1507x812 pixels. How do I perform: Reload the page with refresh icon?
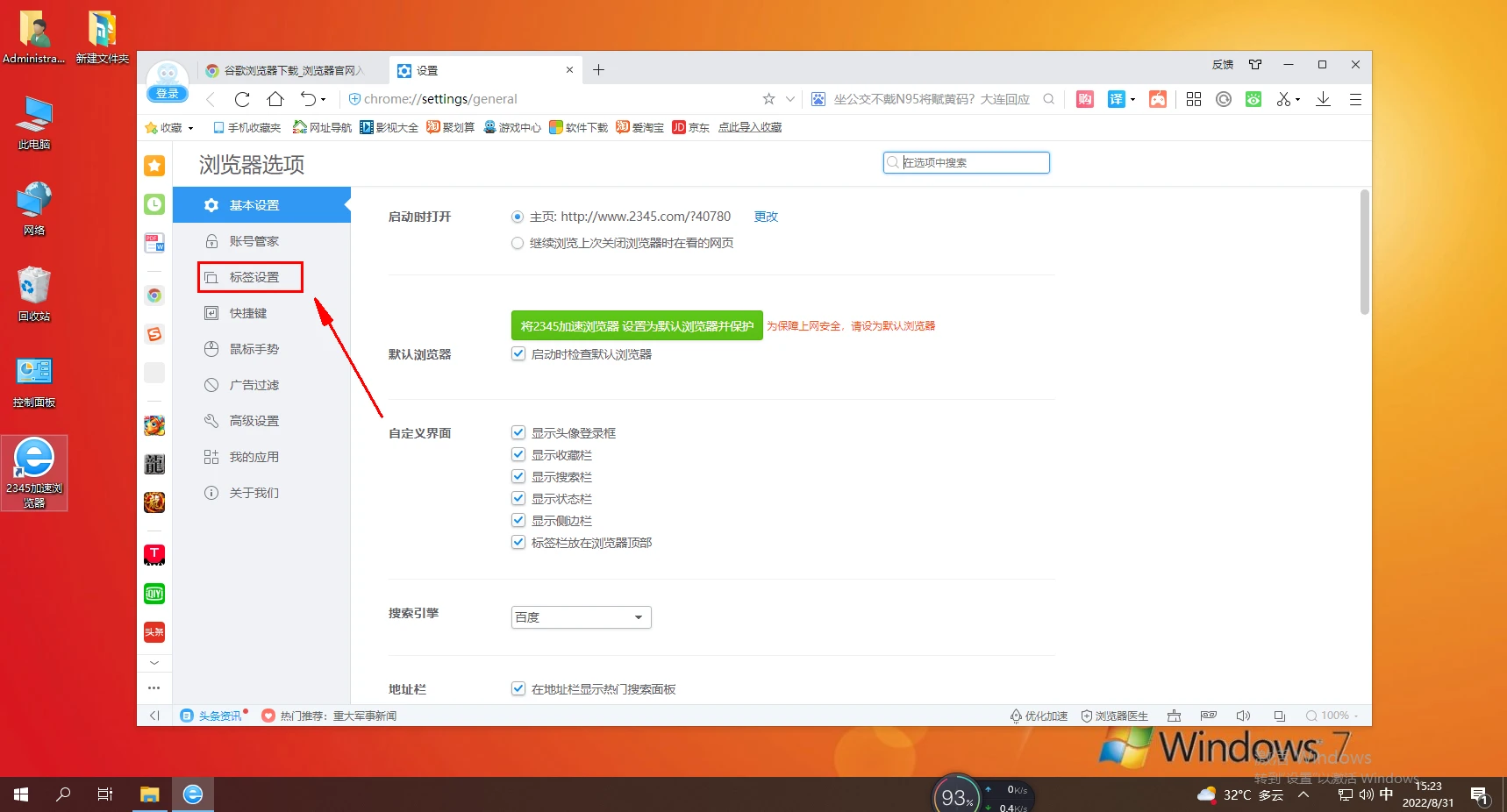click(x=242, y=99)
